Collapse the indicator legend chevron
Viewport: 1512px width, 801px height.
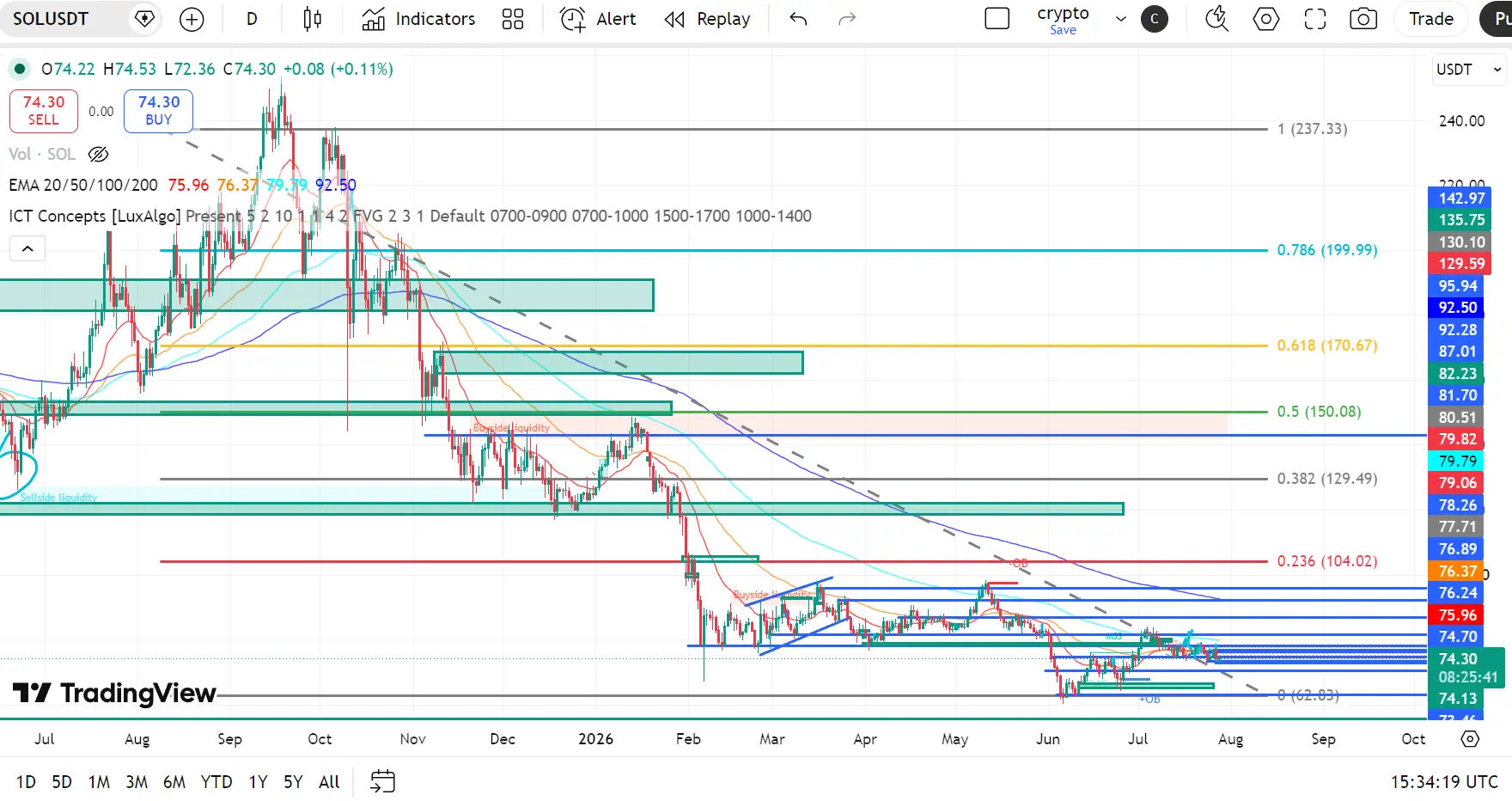point(27,249)
